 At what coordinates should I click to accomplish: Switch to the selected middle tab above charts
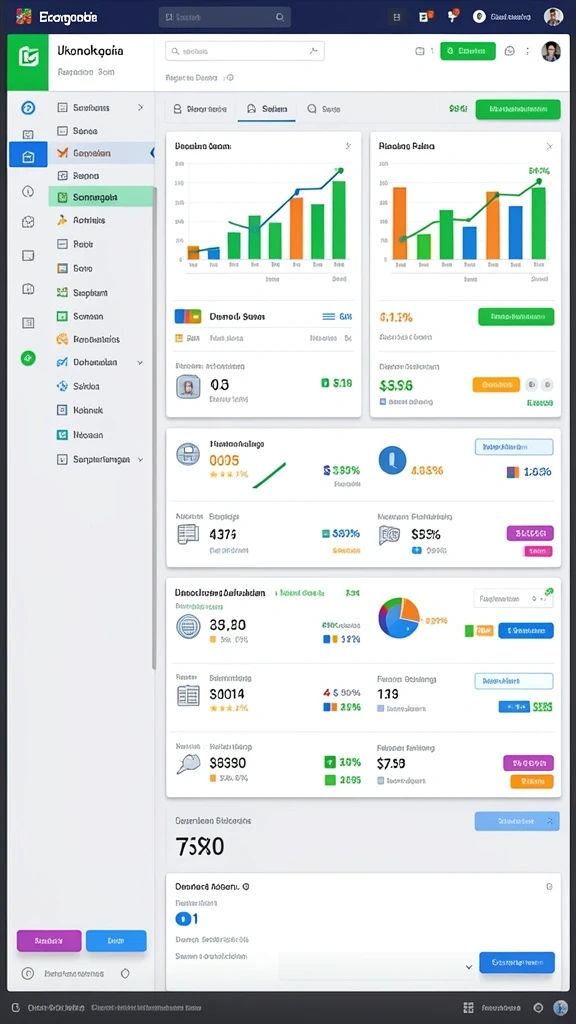pyautogui.click(x=266, y=109)
